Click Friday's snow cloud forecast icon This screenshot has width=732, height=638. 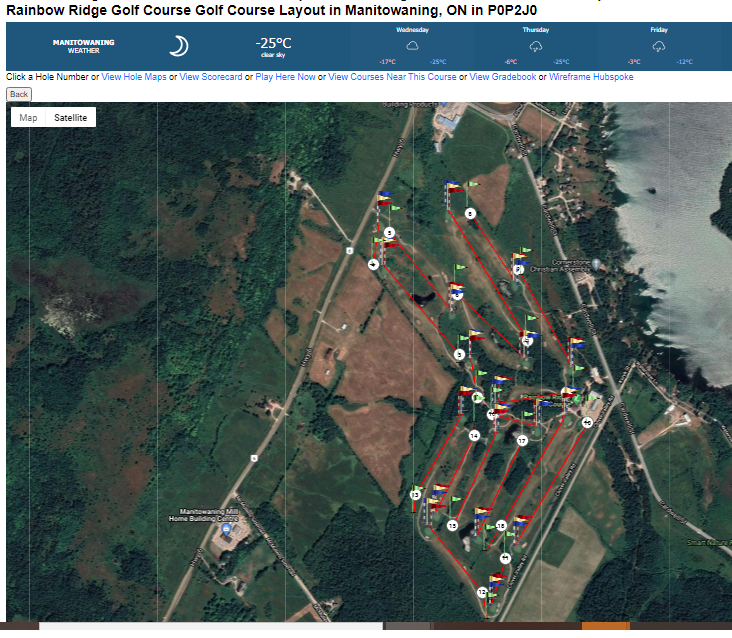pyautogui.click(x=659, y=46)
